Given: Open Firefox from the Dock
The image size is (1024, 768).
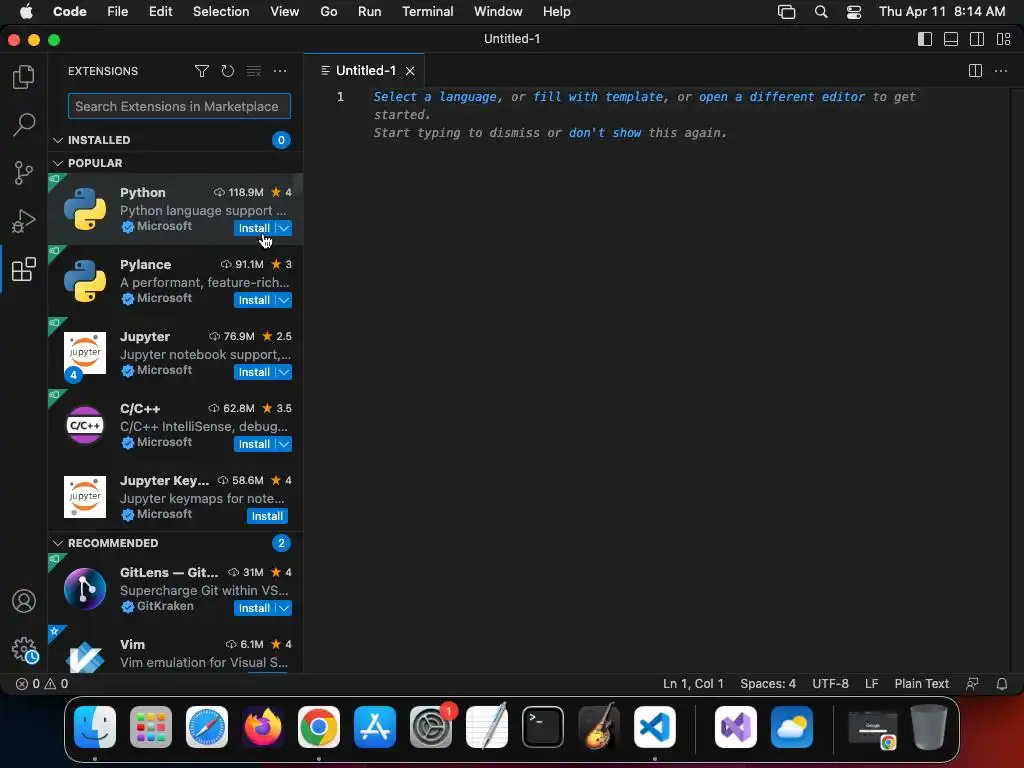Looking at the screenshot, I should coord(263,727).
